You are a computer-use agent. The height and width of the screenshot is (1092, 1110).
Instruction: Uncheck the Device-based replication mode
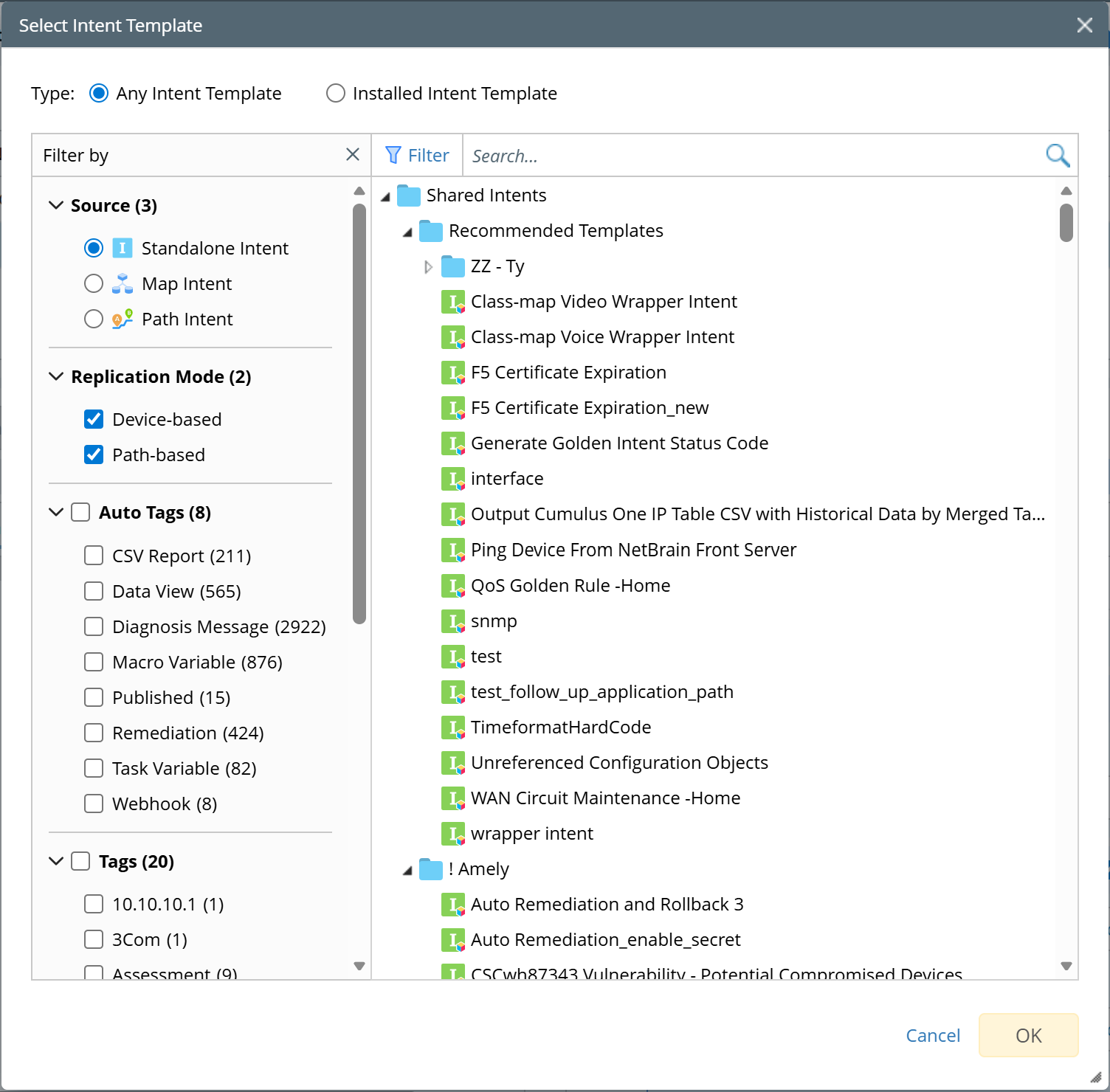[94, 420]
